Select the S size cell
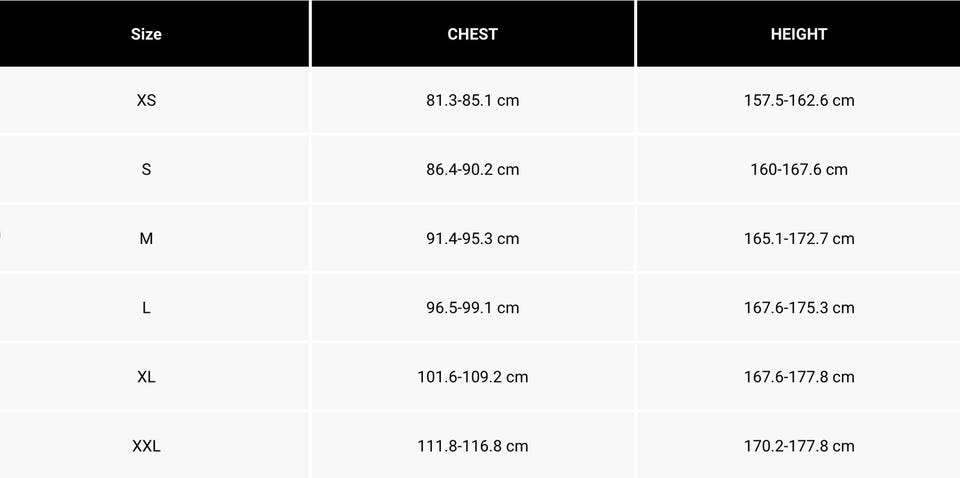960x478 pixels. (x=146, y=169)
